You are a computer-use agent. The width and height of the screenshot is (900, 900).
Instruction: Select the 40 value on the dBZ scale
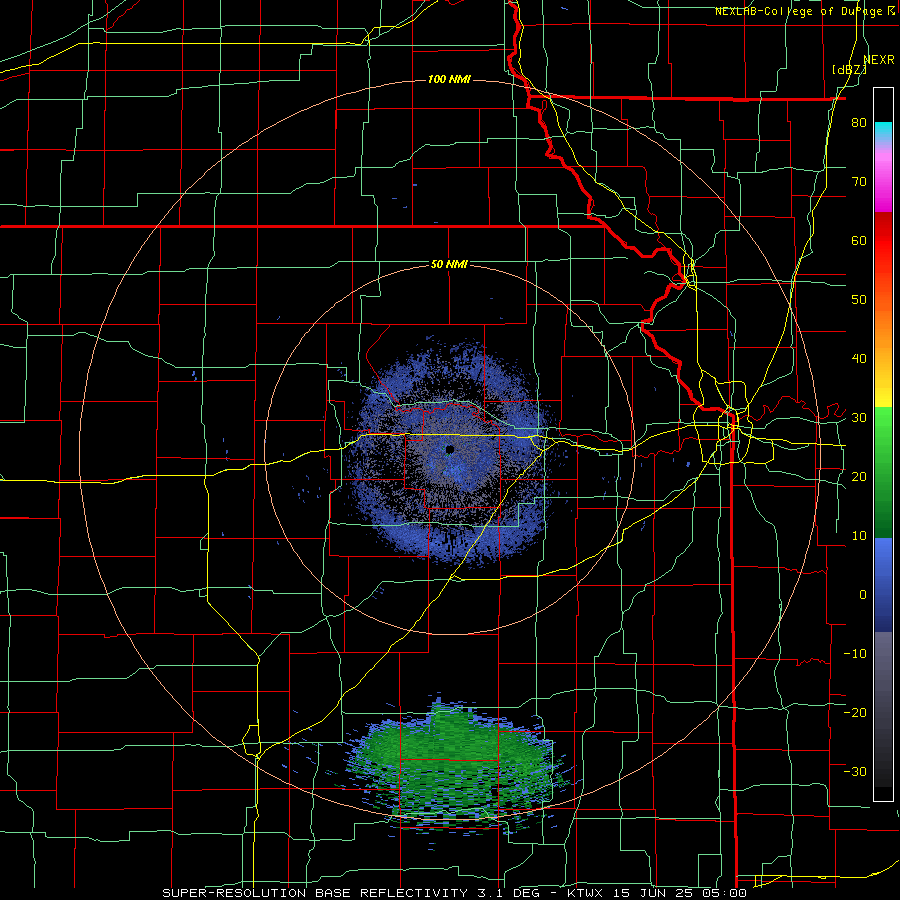click(x=859, y=359)
